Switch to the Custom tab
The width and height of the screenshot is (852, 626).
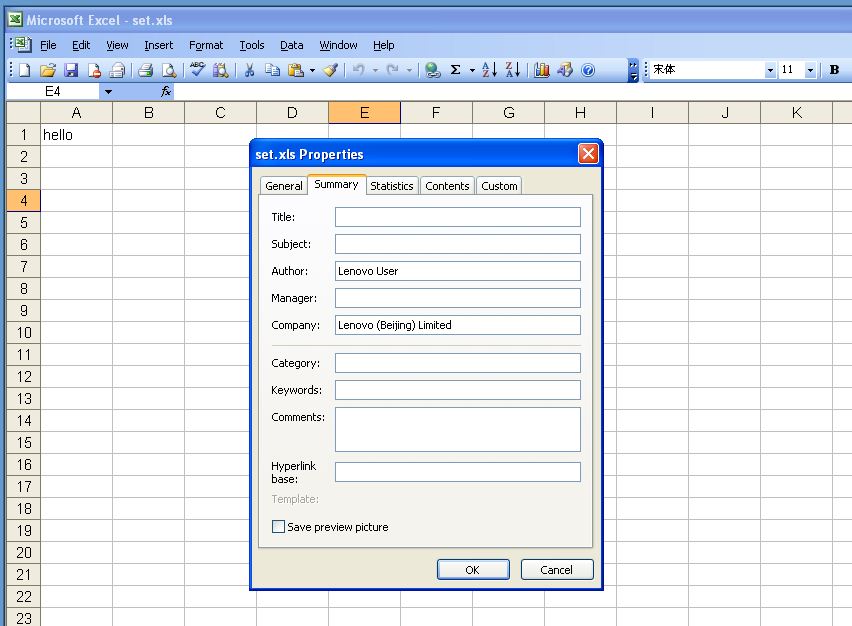tap(499, 186)
